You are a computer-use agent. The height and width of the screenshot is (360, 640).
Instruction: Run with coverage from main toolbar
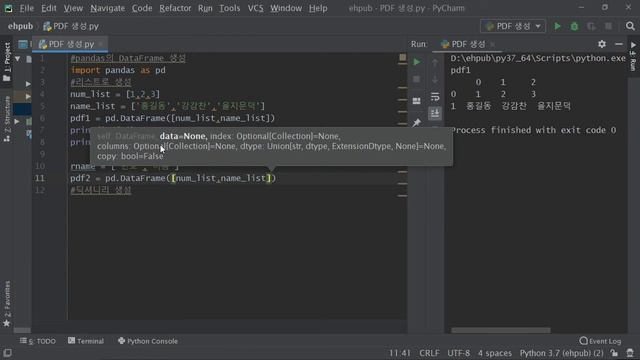591,26
